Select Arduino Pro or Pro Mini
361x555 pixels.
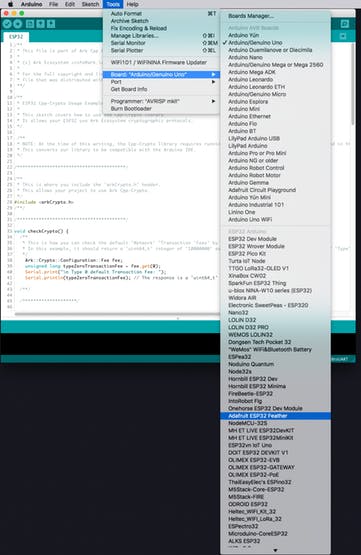[275, 153]
